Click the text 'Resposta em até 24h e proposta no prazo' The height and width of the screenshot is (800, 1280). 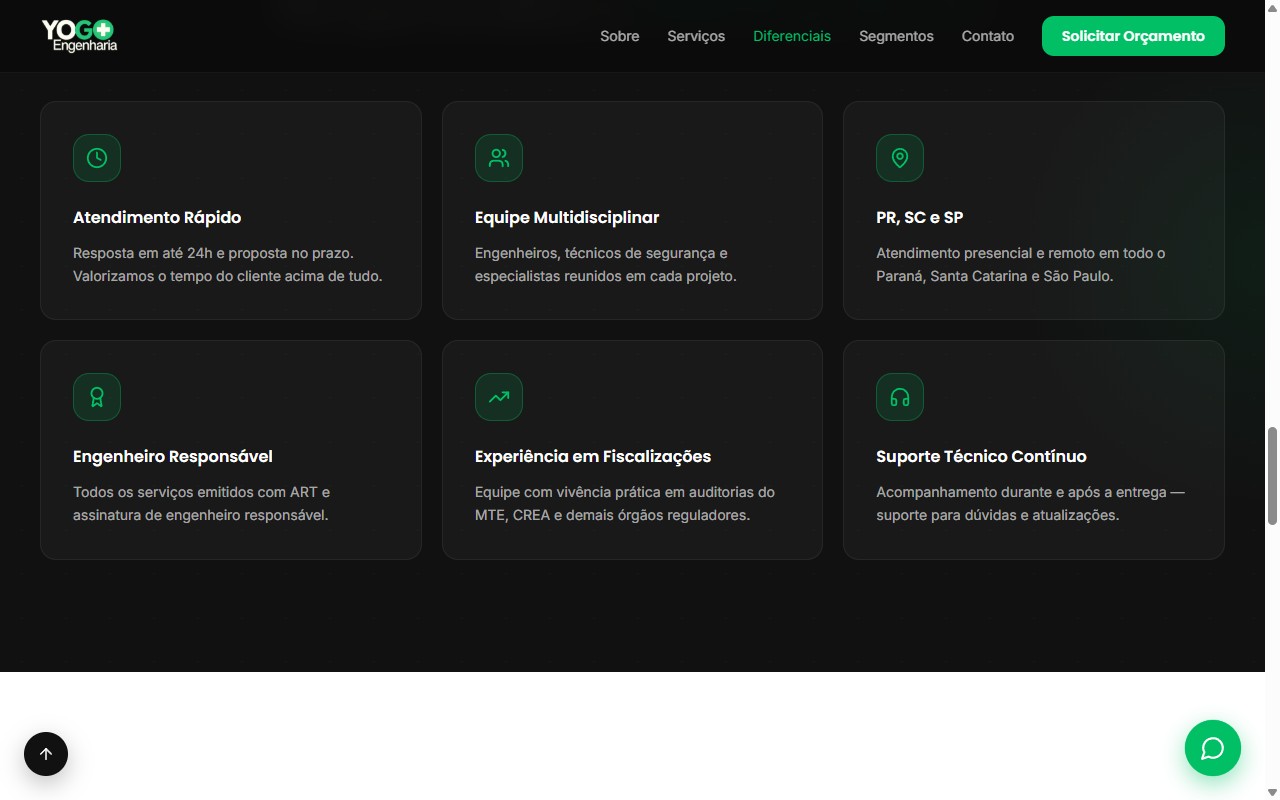click(213, 253)
